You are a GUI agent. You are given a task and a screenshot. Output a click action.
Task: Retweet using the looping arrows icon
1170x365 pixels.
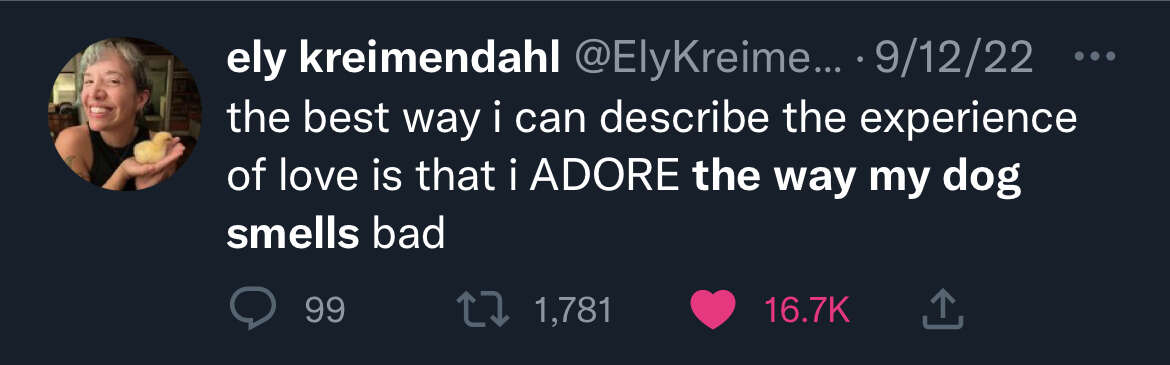pyautogui.click(x=483, y=310)
